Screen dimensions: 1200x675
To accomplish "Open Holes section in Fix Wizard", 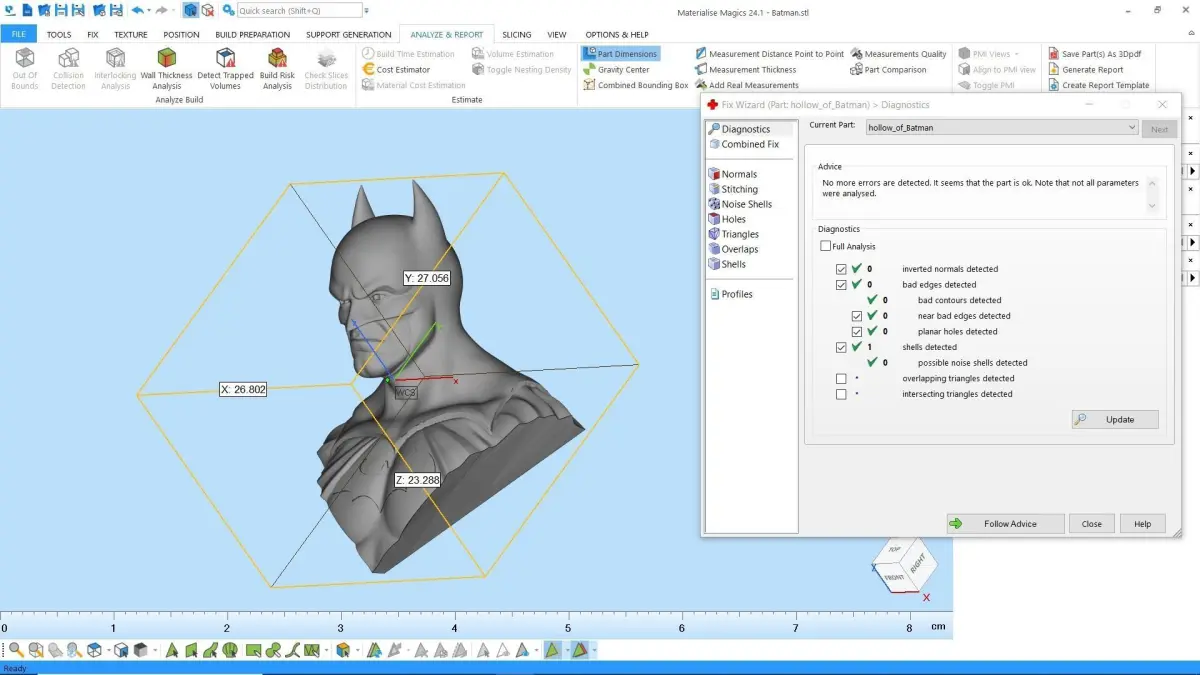I will coord(726,219).
